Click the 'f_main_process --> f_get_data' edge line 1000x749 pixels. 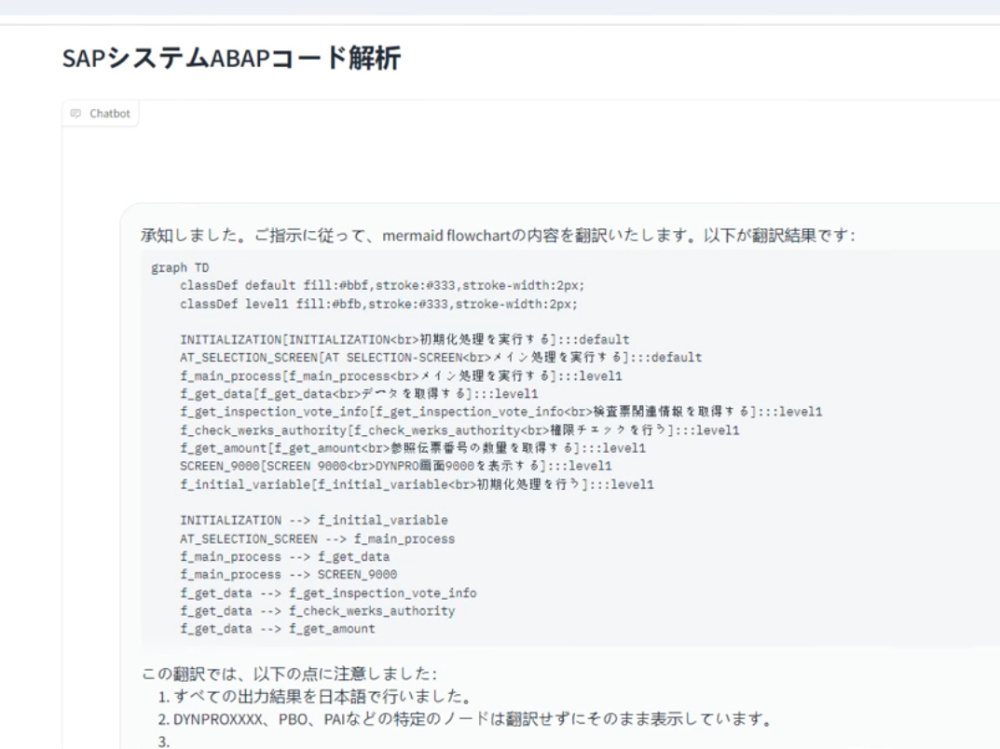(x=284, y=557)
